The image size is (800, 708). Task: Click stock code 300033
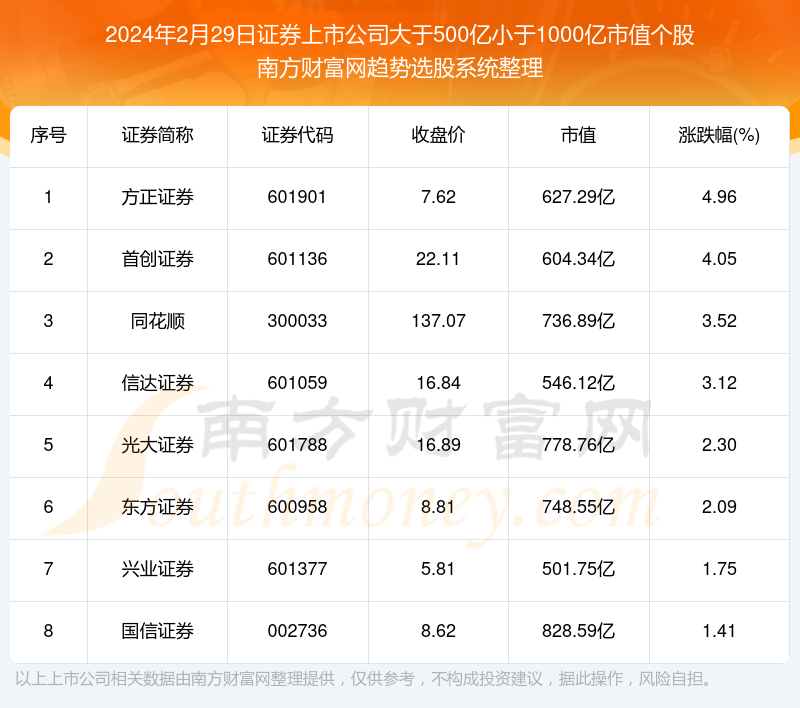pyautogui.click(x=297, y=321)
